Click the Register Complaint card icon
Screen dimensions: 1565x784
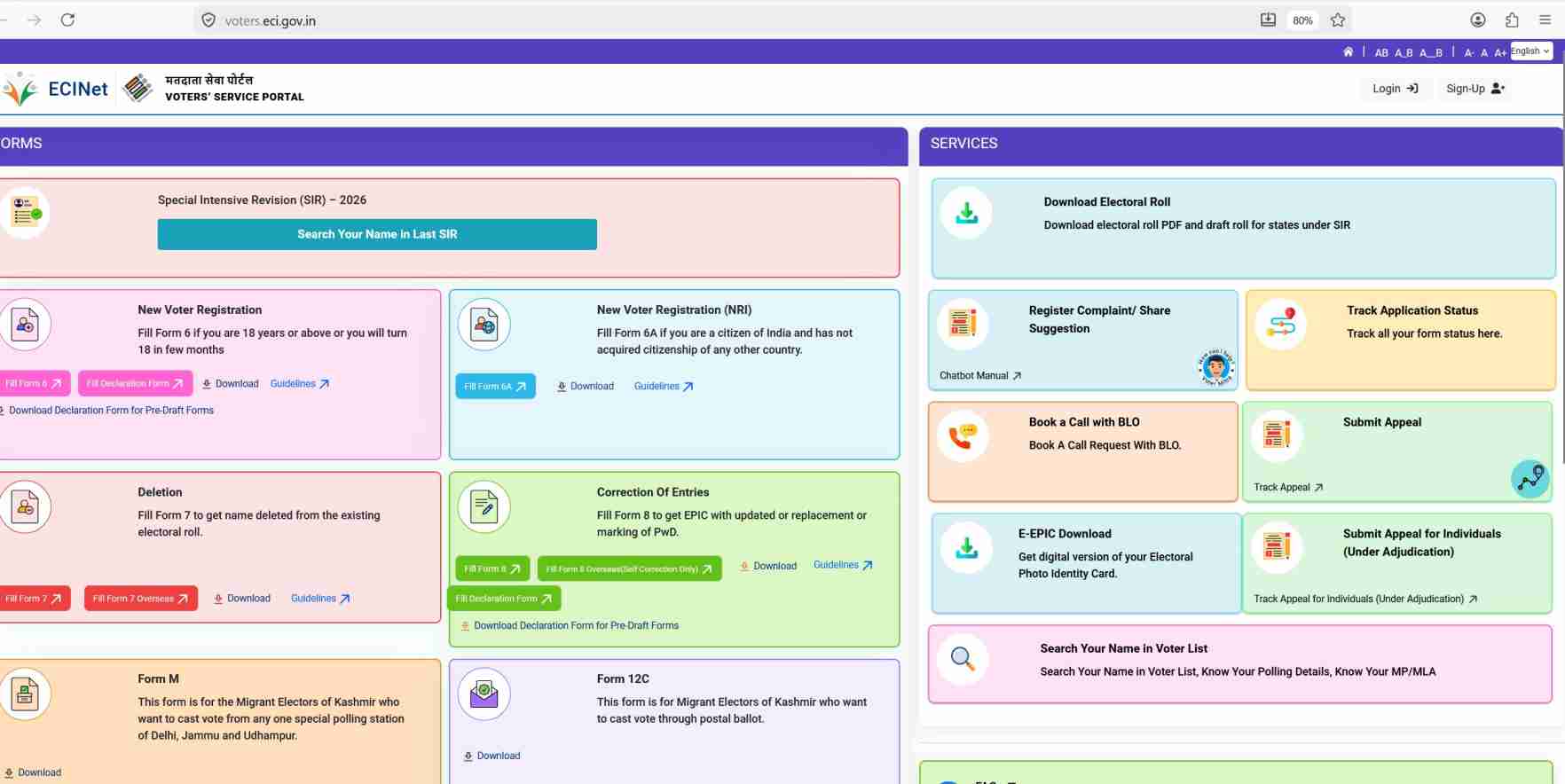tap(962, 323)
